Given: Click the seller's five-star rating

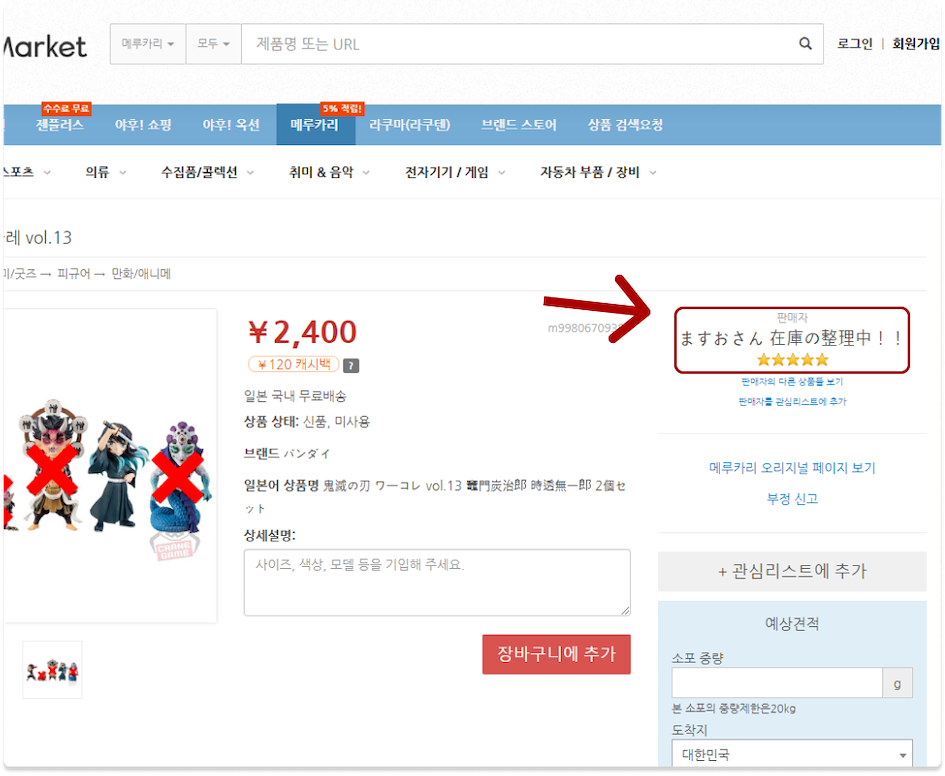Looking at the screenshot, I should 792,360.
